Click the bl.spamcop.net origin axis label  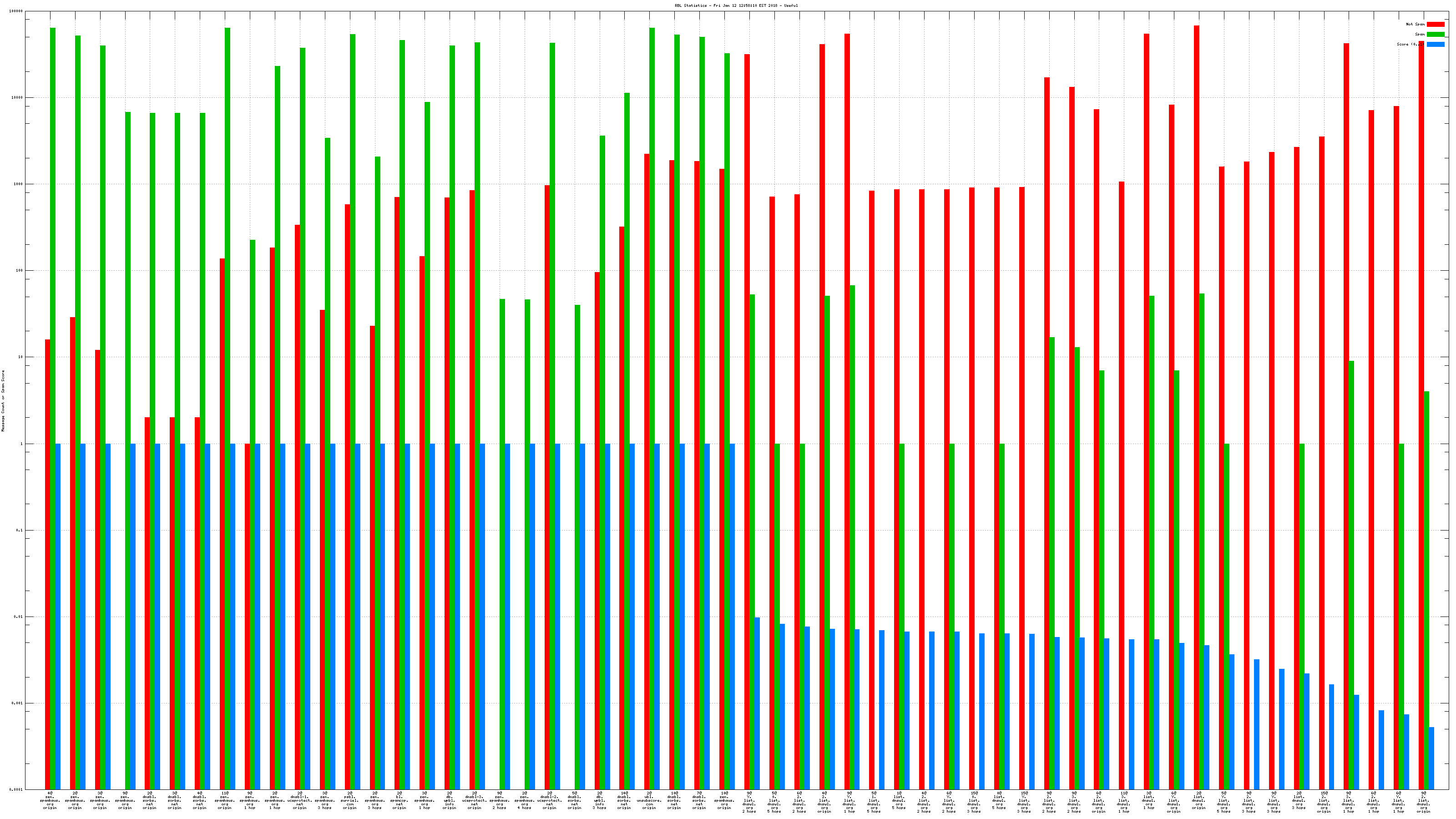coord(399,800)
